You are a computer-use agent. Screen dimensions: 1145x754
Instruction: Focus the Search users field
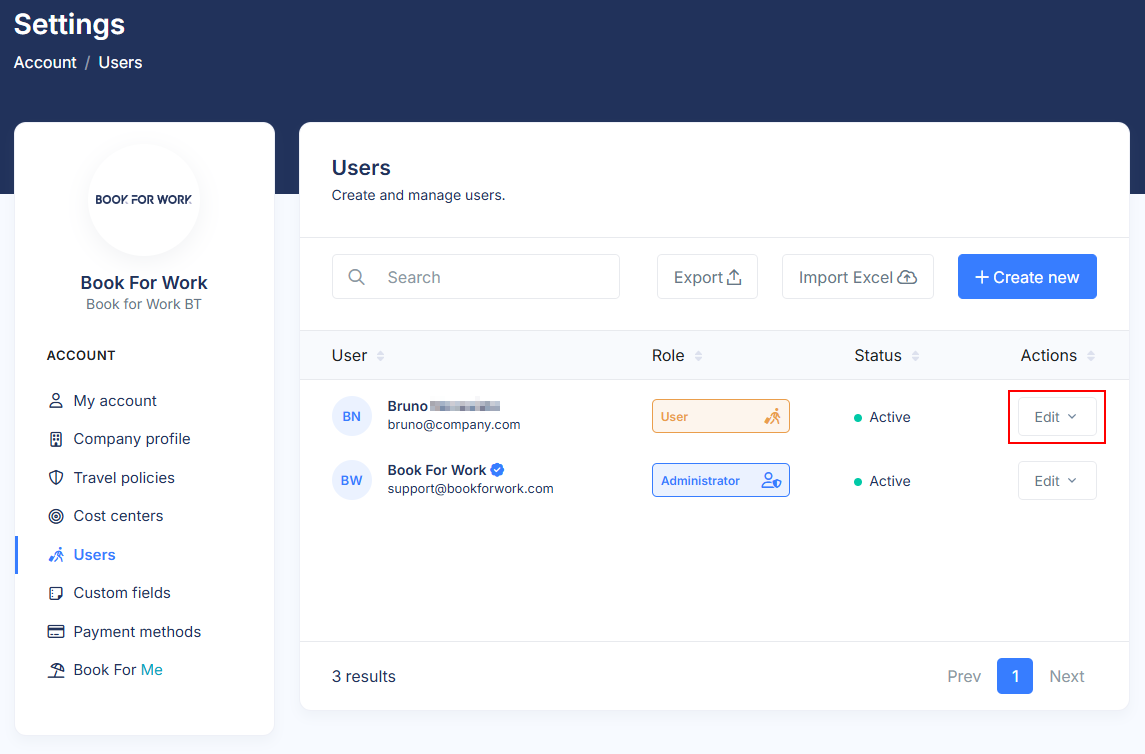[x=475, y=277]
